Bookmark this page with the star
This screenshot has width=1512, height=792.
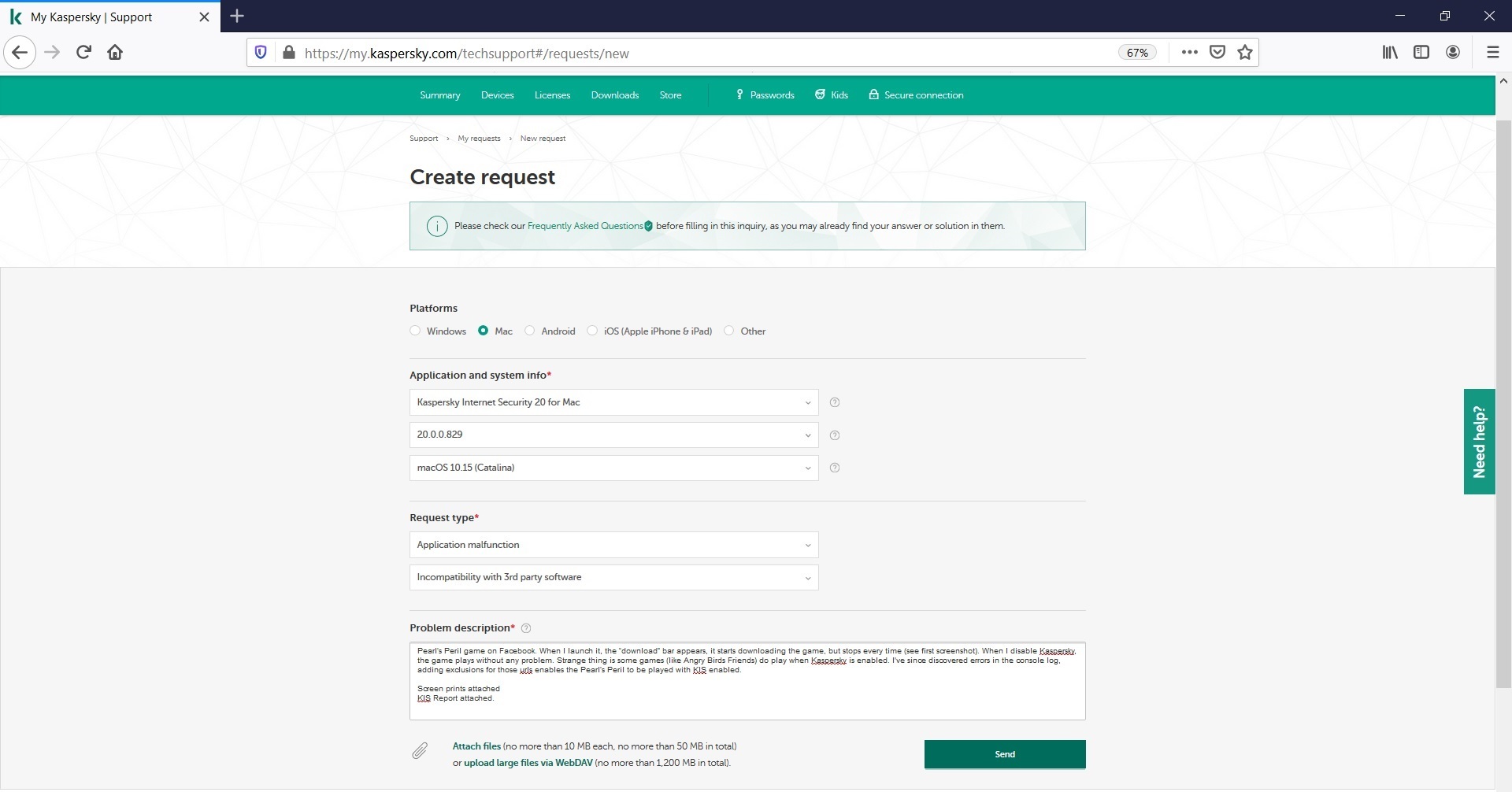click(x=1245, y=53)
